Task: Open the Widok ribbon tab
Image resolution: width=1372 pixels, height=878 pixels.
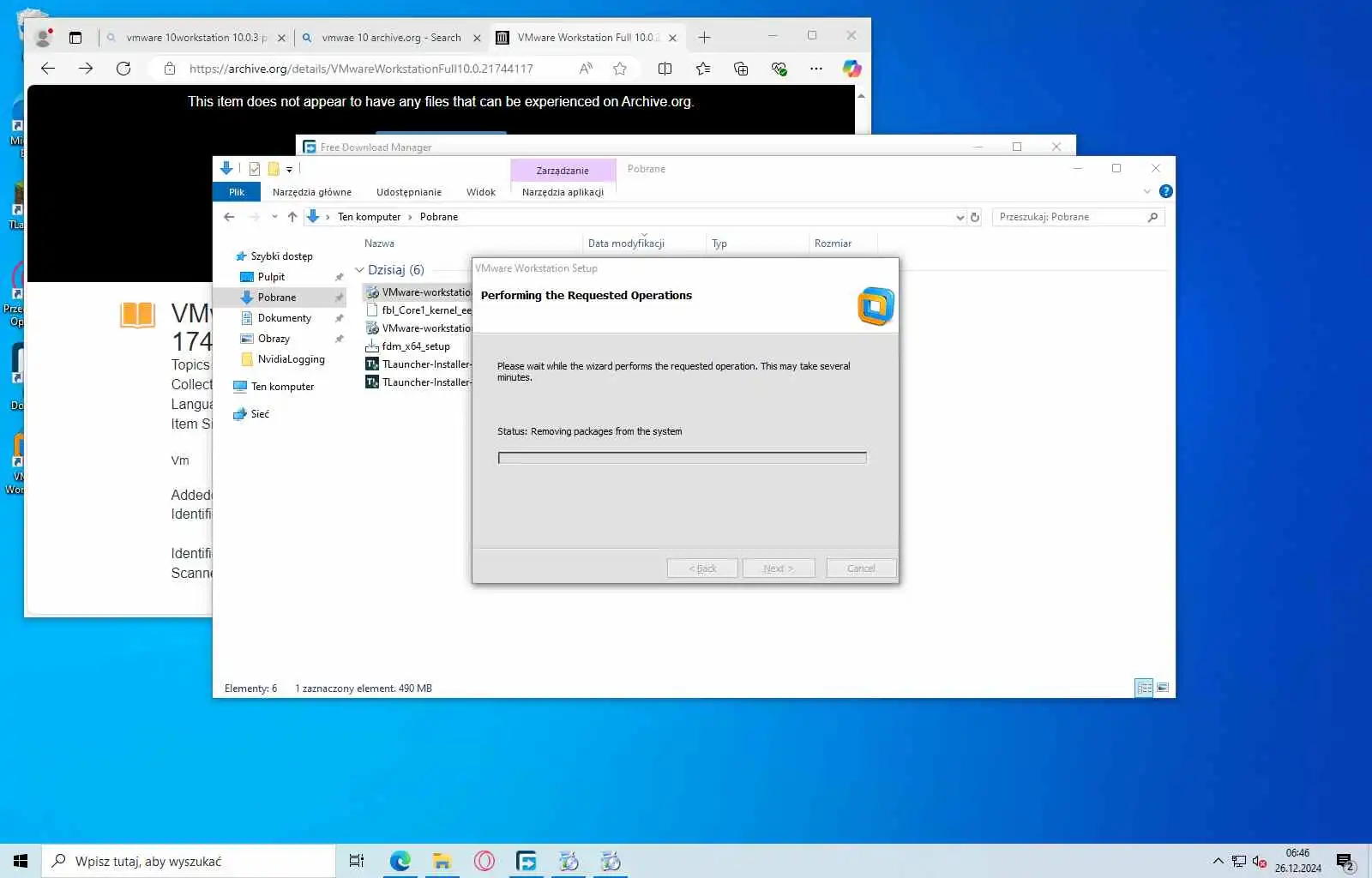Action: coord(481,192)
